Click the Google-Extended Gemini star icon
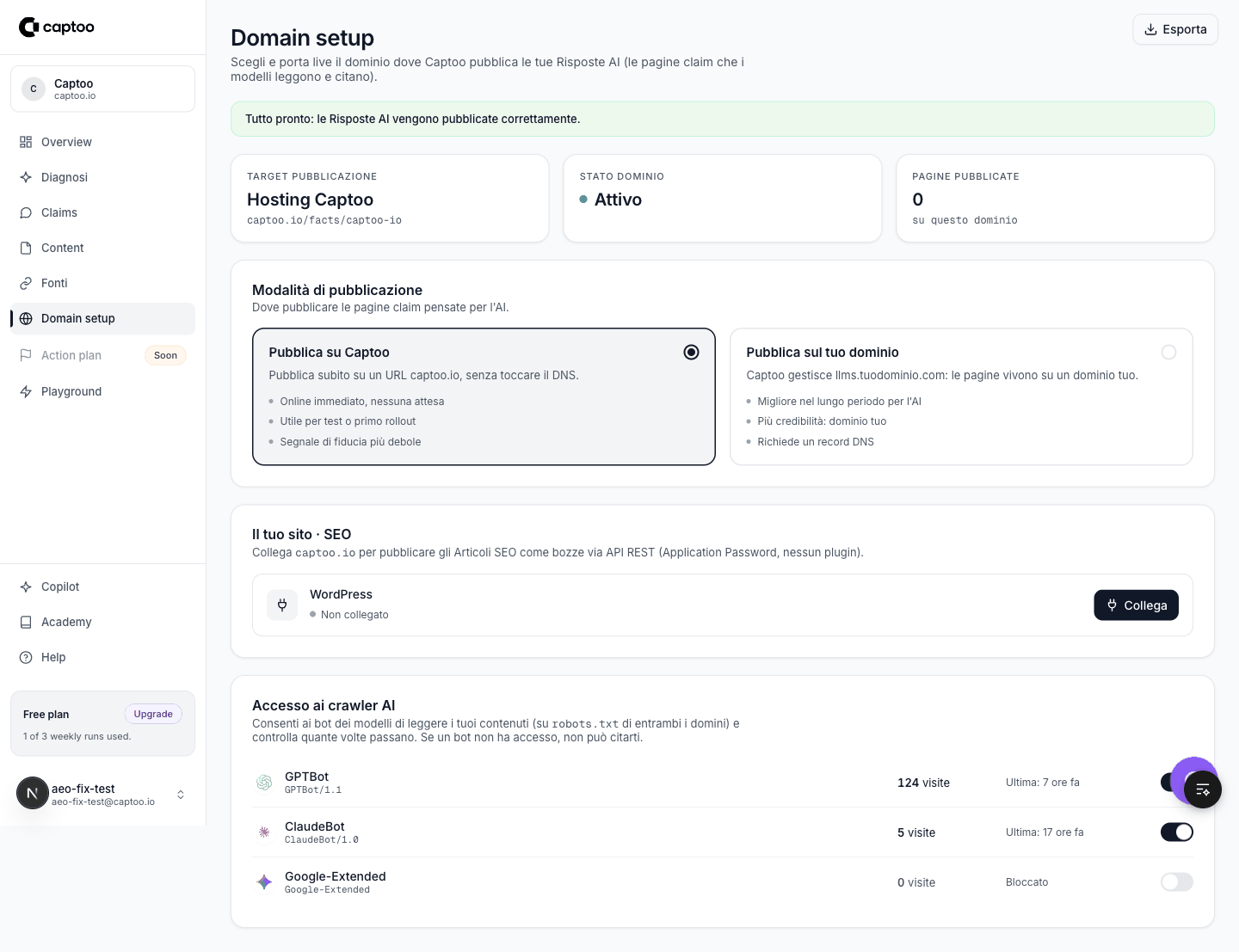Viewport: 1239px width, 952px height. tap(264, 881)
